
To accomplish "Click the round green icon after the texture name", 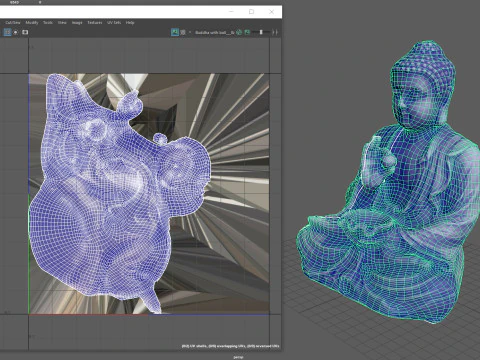I will (x=239, y=32).
